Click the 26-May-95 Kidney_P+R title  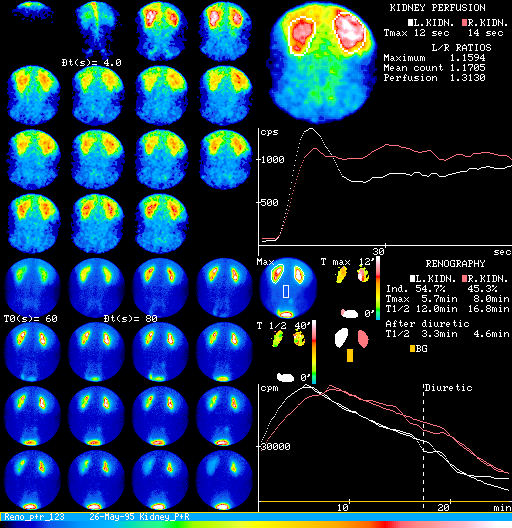[x=139, y=517]
